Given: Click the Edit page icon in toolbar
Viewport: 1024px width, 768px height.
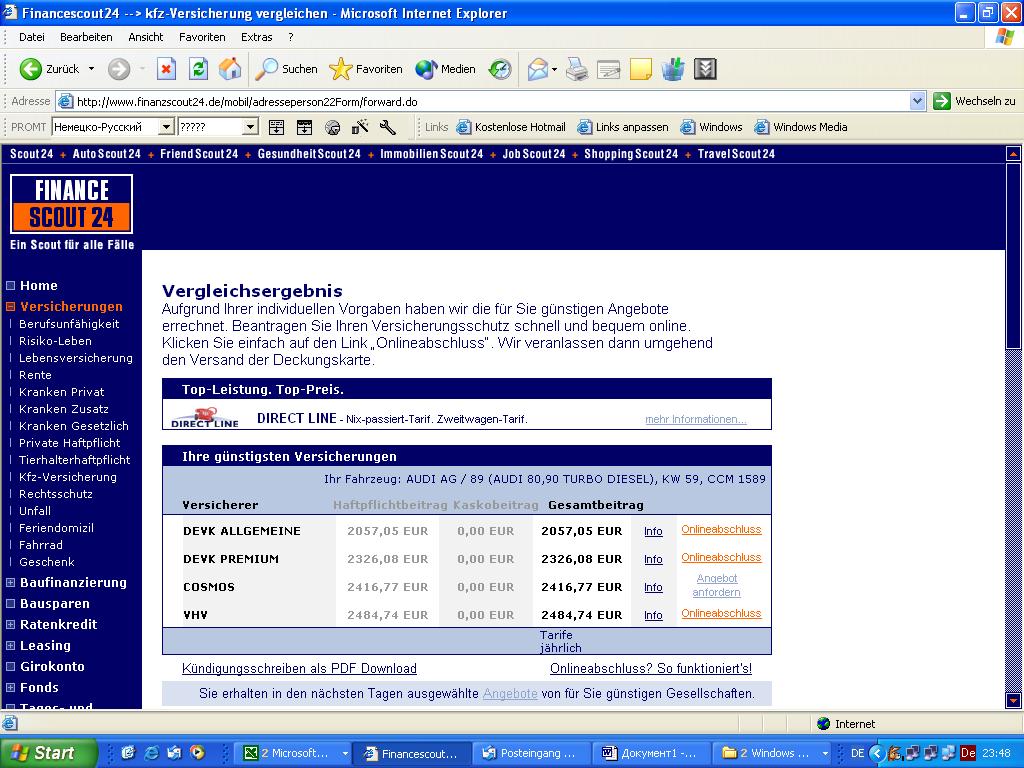Looking at the screenshot, I should [x=609, y=69].
